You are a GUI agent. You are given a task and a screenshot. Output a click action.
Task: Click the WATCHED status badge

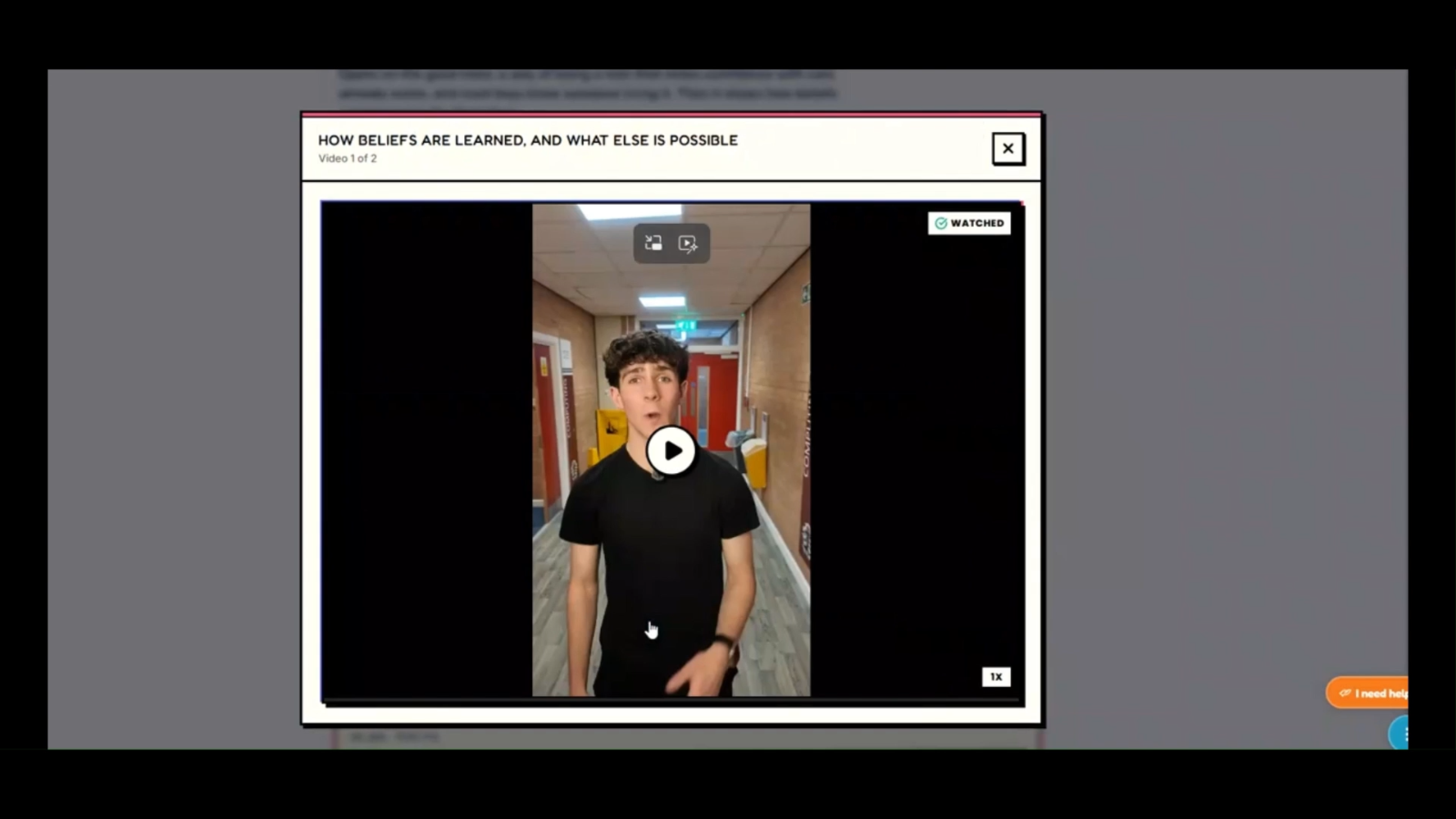coord(969,223)
